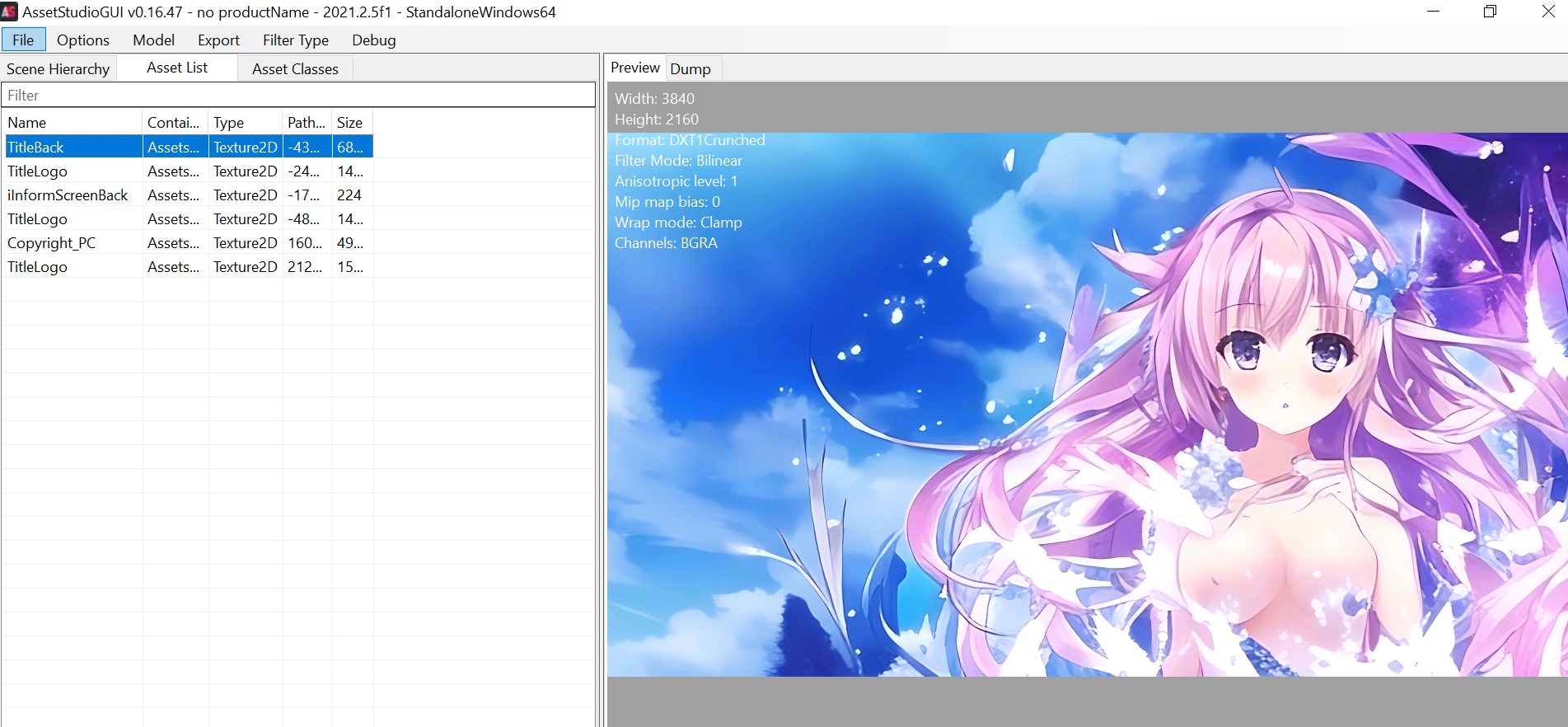Open the File menu

[x=23, y=40]
